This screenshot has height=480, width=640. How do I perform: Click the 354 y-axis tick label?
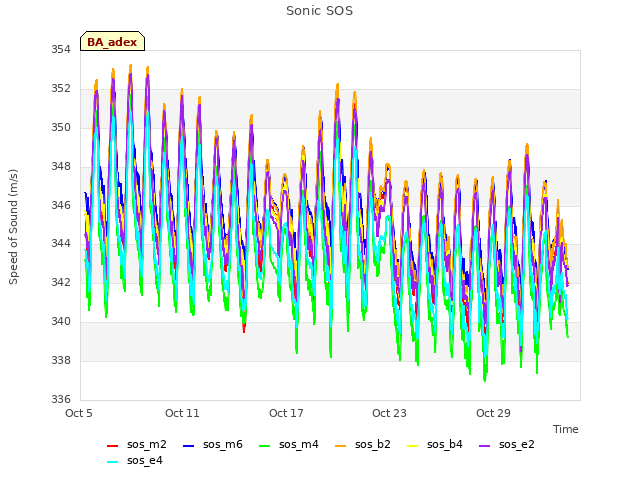pos(60,49)
